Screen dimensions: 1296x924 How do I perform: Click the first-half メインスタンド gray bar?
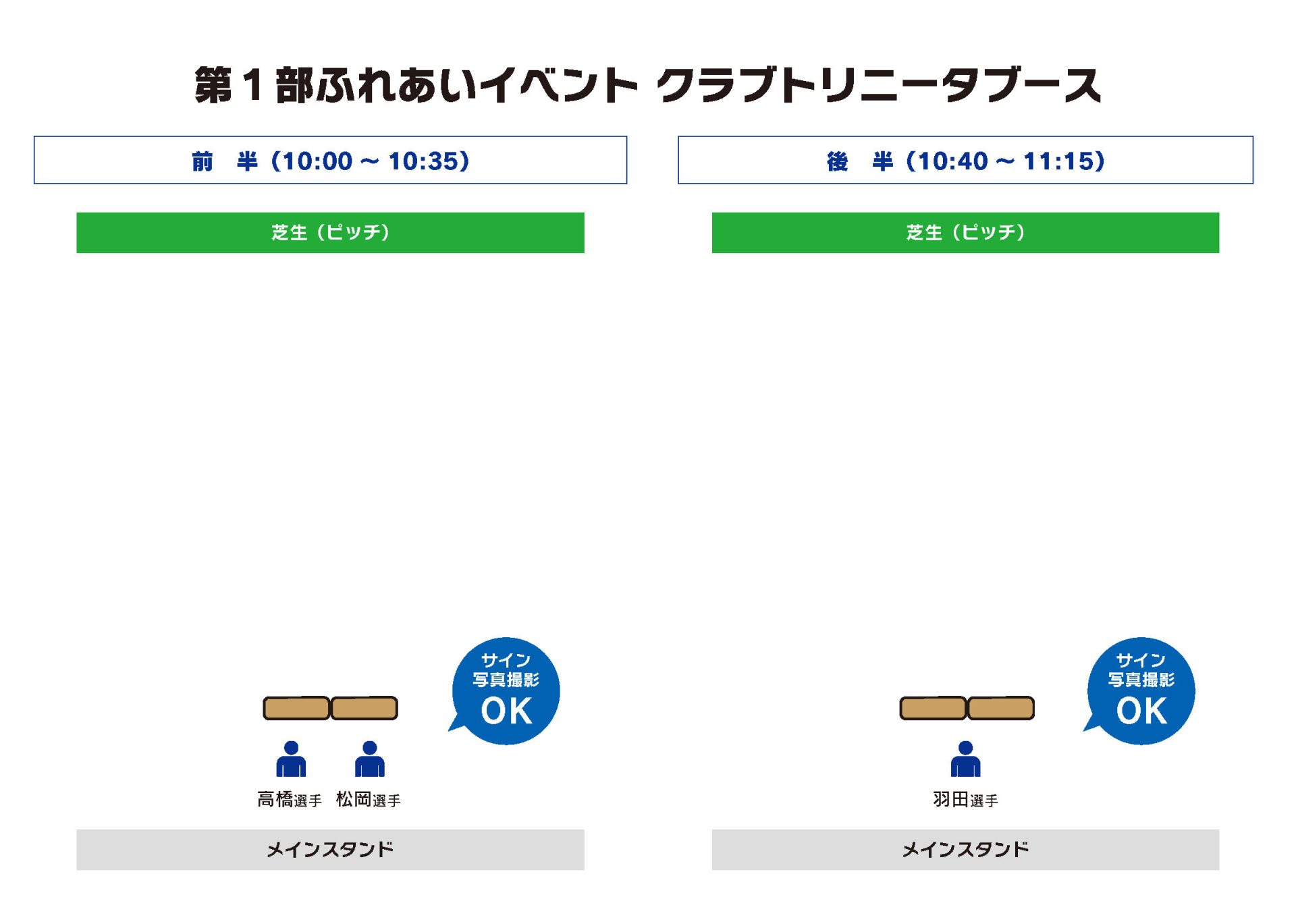(330, 849)
